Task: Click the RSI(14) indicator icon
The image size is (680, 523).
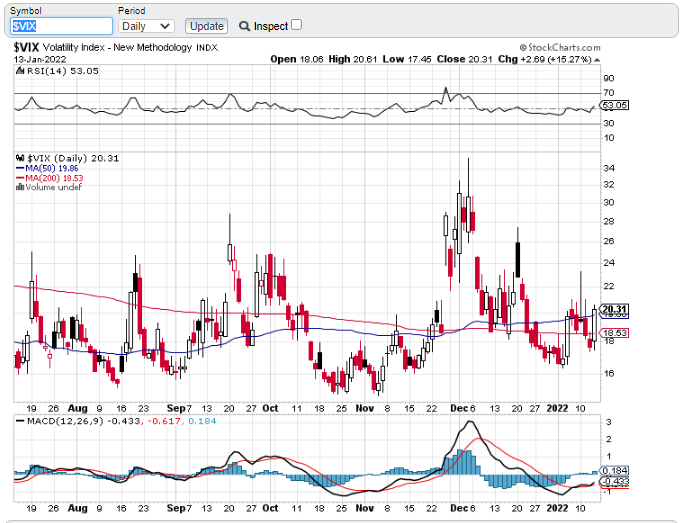Action: [20, 70]
